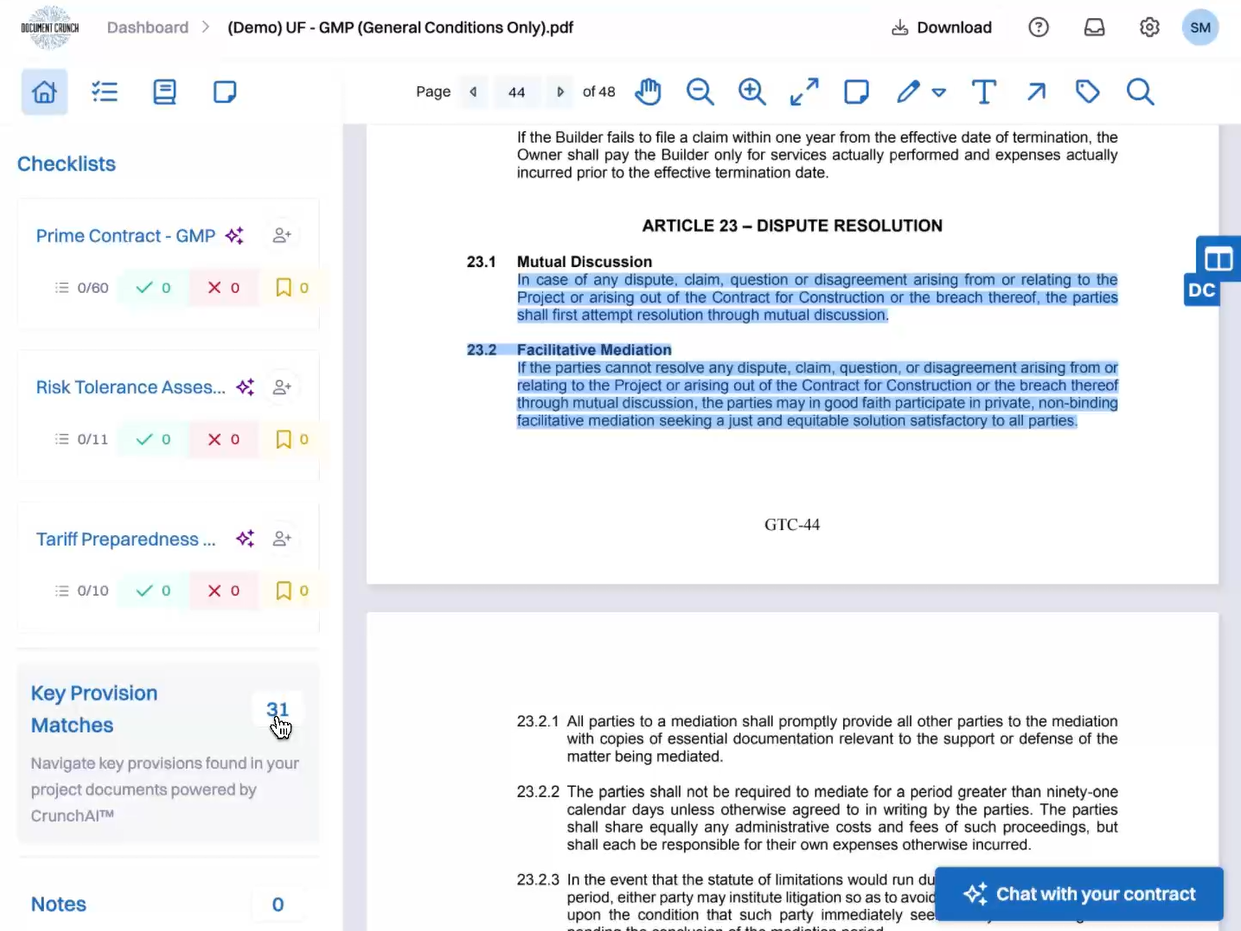Go to the previous page arrow

(x=473, y=92)
